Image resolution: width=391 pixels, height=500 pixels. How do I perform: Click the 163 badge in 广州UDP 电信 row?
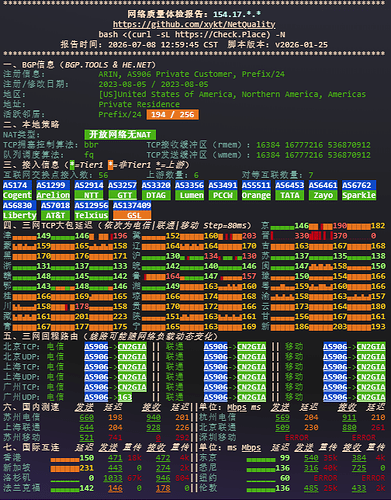tap(125, 397)
